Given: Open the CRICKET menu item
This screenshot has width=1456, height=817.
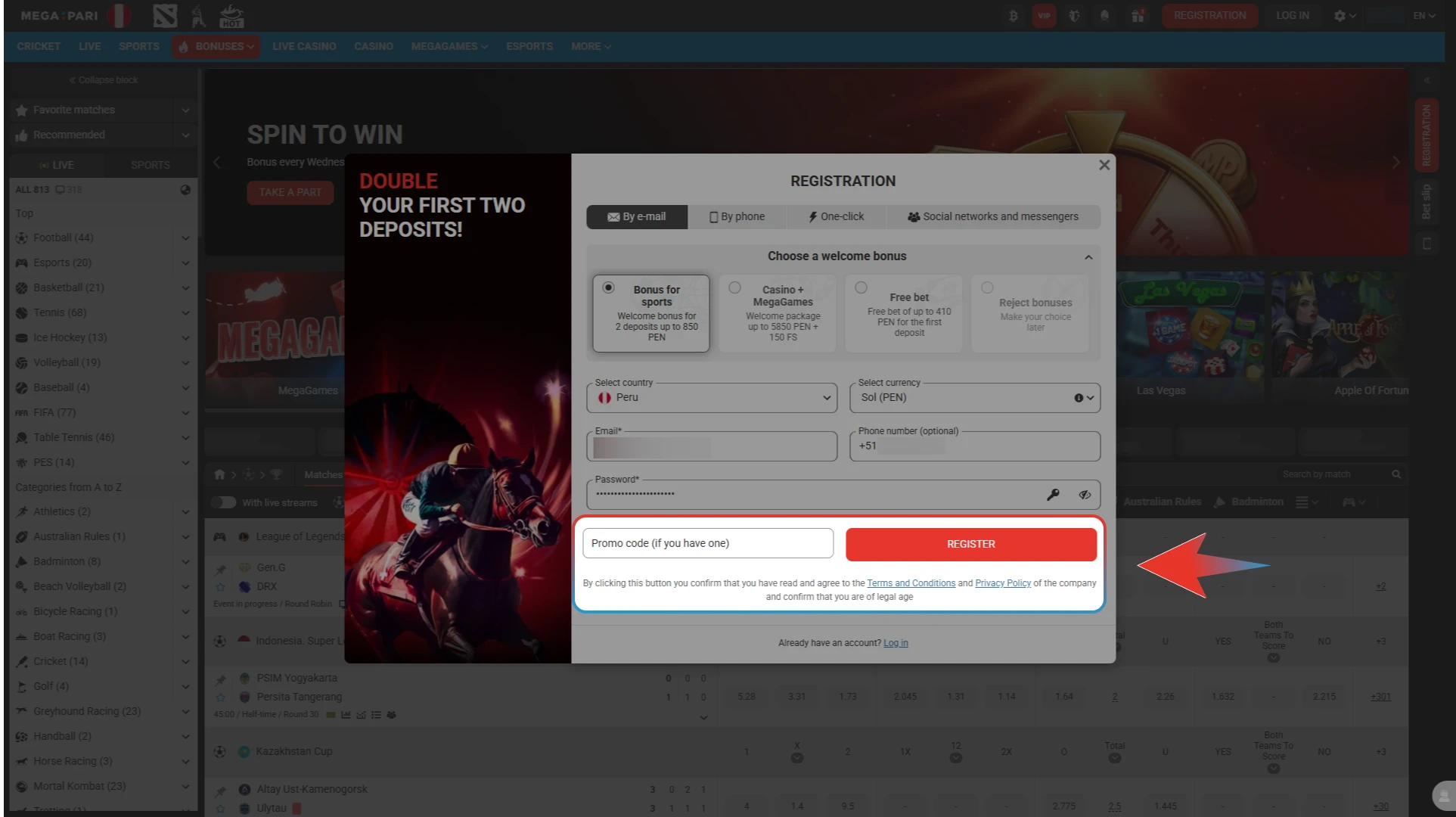Looking at the screenshot, I should [39, 47].
